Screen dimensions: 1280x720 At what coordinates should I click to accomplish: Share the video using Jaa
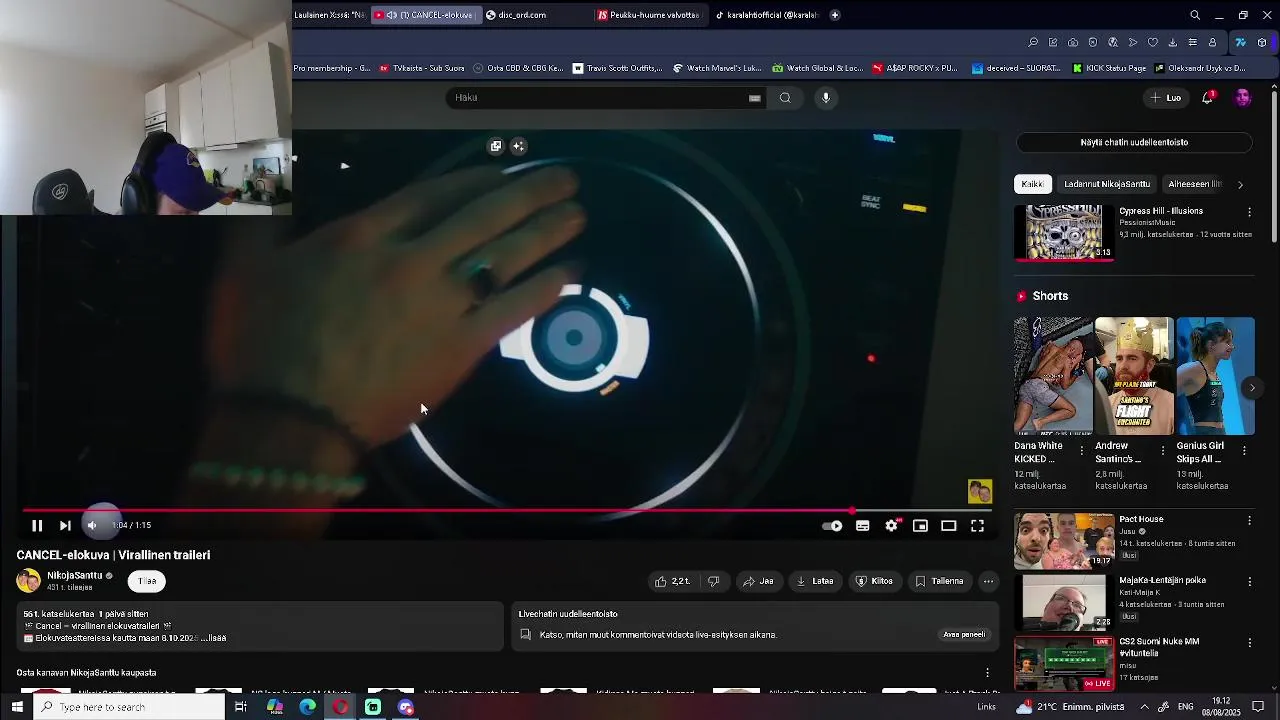click(758, 581)
